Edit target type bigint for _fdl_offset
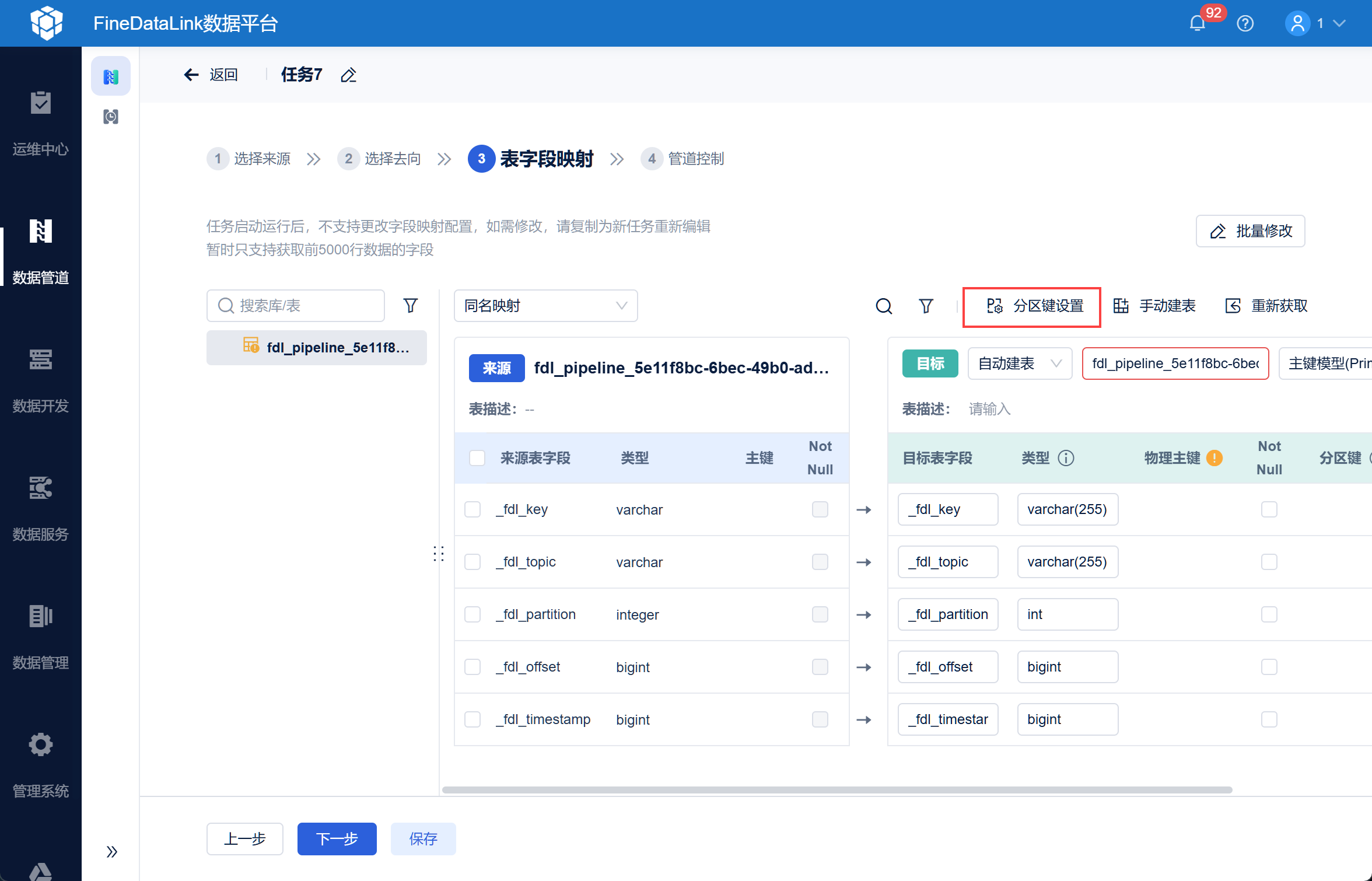Viewport: 1372px width, 881px height. [1067, 667]
